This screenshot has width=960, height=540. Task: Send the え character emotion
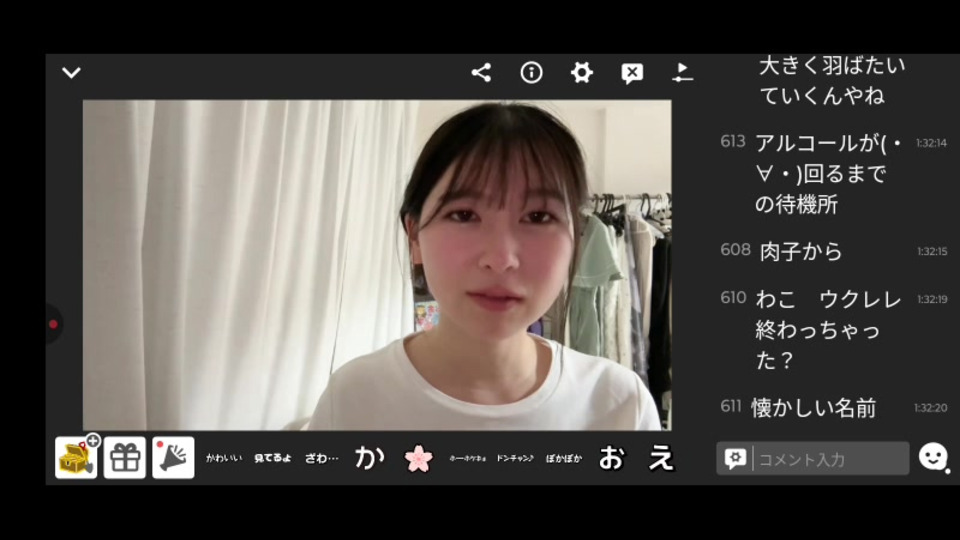click(x=661, y=458)
